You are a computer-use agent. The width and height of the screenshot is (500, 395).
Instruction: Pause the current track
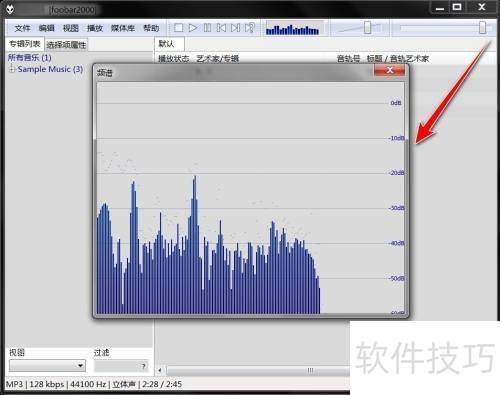[x=207, y=28]
